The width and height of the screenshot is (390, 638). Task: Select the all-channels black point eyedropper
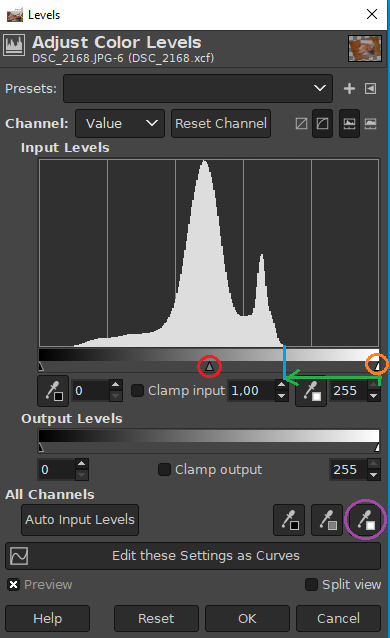point(289,520)
